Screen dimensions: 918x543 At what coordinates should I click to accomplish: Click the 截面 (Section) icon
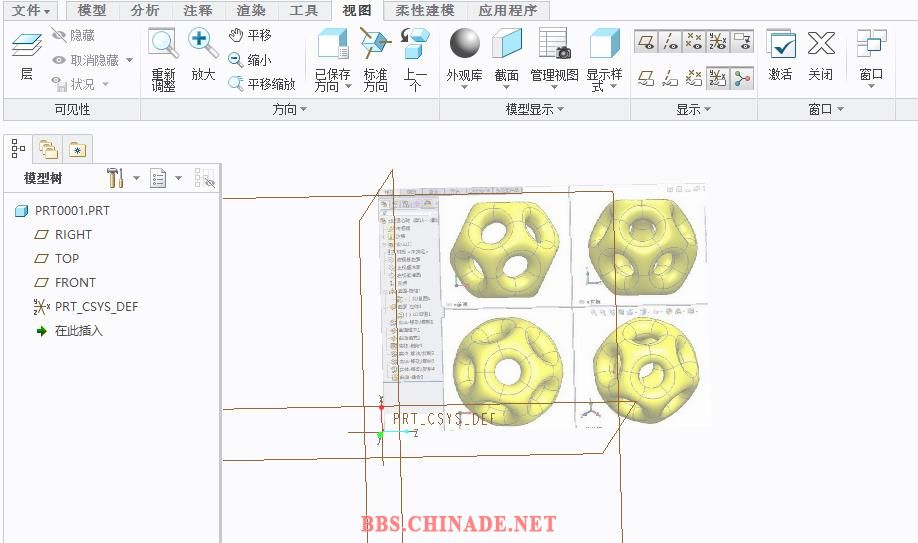507,45
